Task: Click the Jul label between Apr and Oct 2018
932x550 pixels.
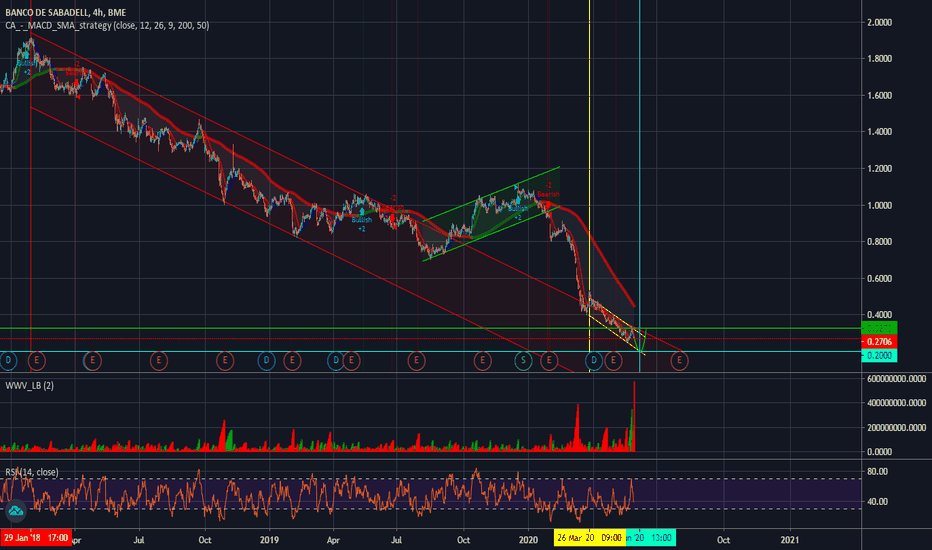Action: [139, 540]
